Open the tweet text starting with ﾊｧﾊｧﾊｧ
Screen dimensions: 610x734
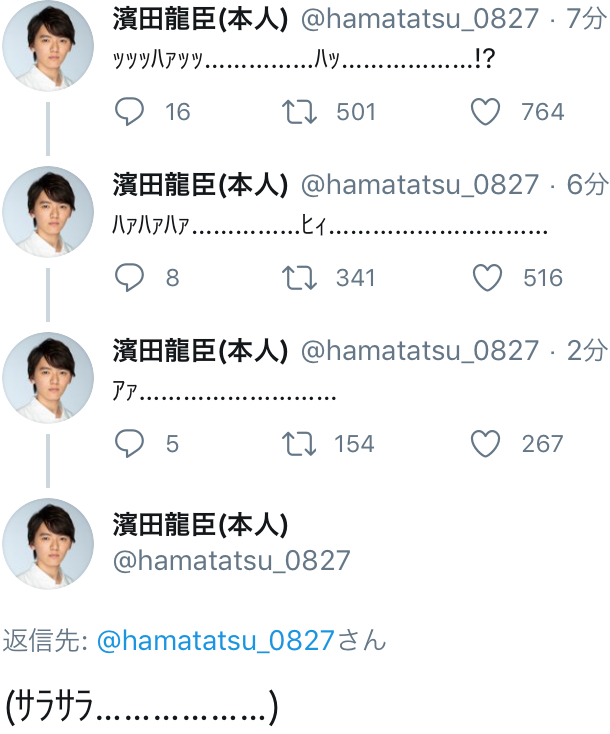[330, 228]
